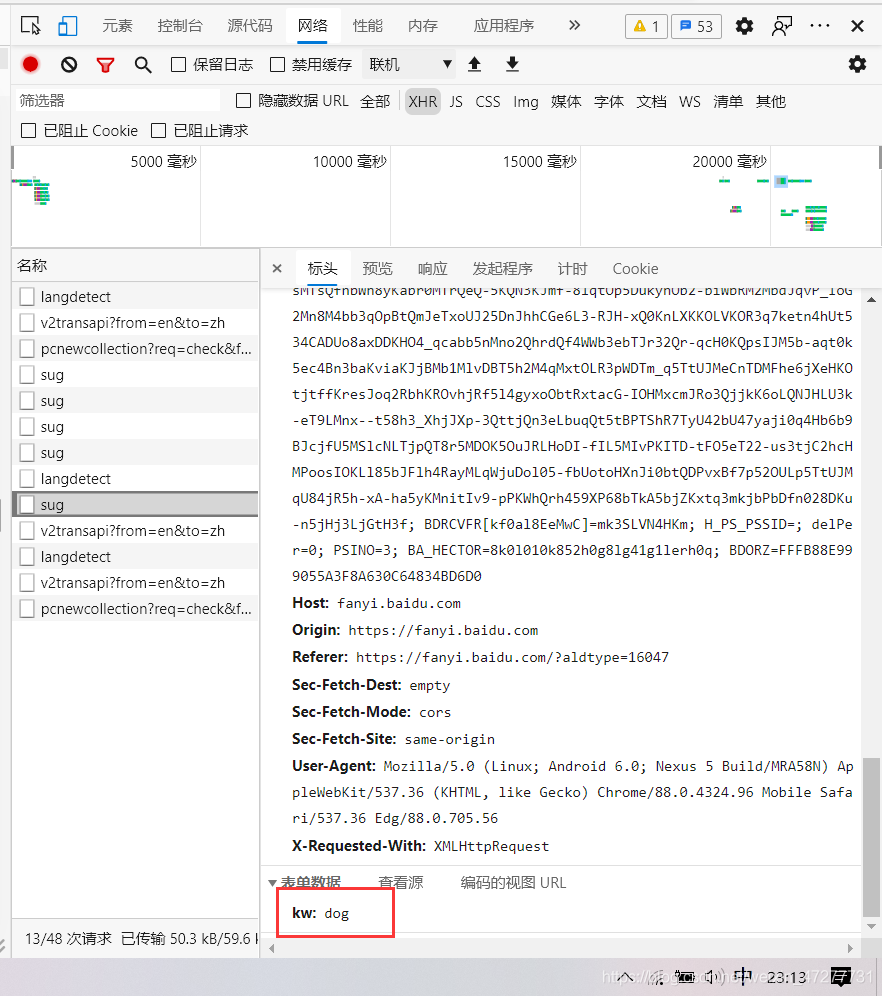This screenshot has width=882, height=996.
Task: Select the 标头 detail tab
Action: [x=322, y=269]
